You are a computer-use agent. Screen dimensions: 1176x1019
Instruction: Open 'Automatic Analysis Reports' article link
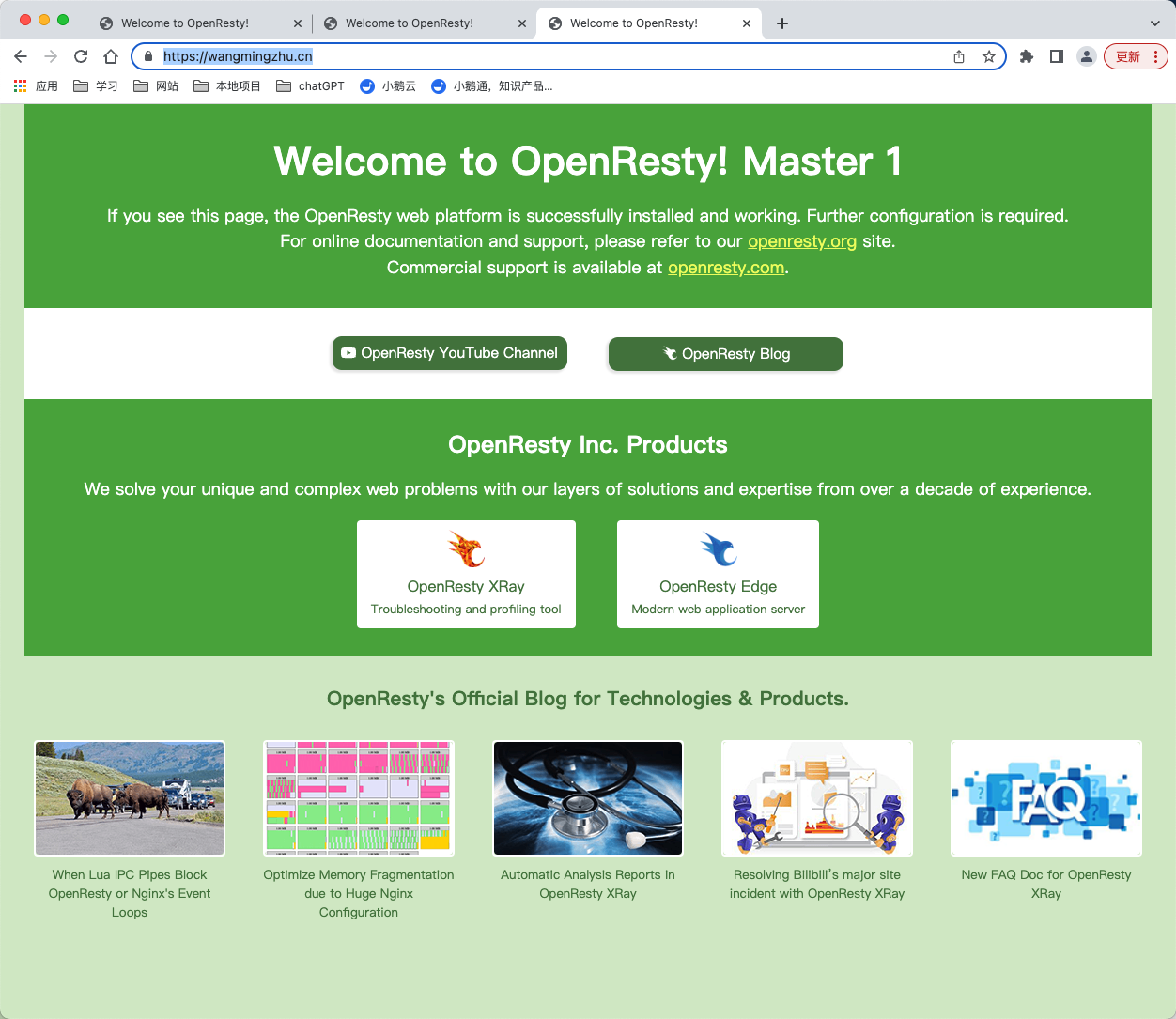(588, 884)
